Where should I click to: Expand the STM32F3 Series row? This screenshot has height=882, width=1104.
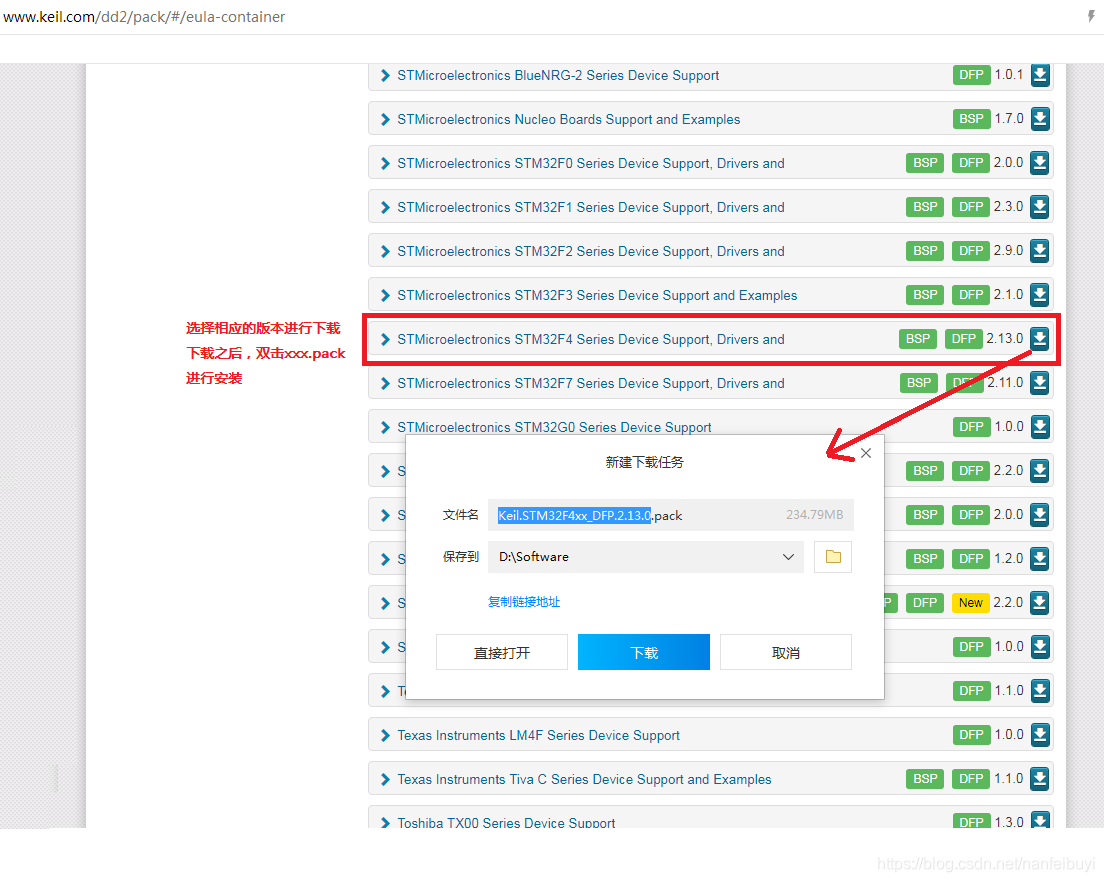385,296
